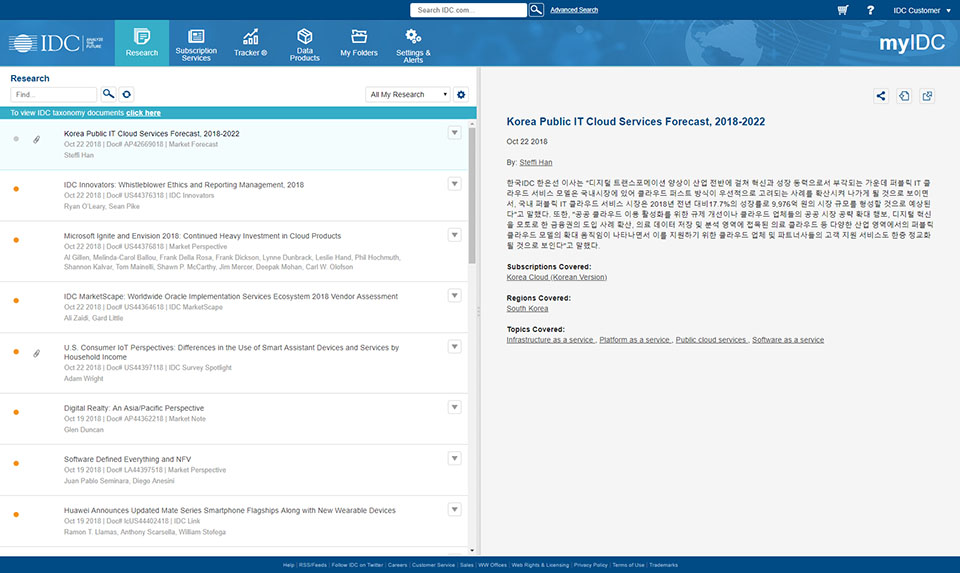Toggle unread dot for Digital Realty row
This screenshot has height=573, width=960.
click(x=16, y=412)
